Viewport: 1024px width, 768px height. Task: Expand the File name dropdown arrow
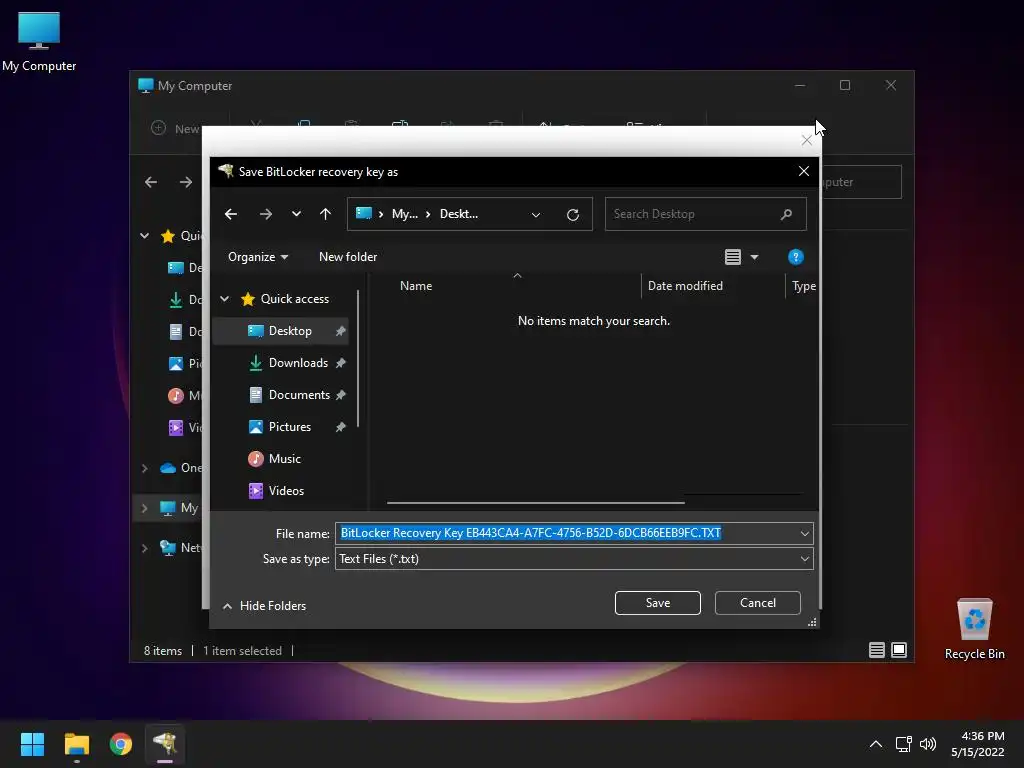pos(805,534)
